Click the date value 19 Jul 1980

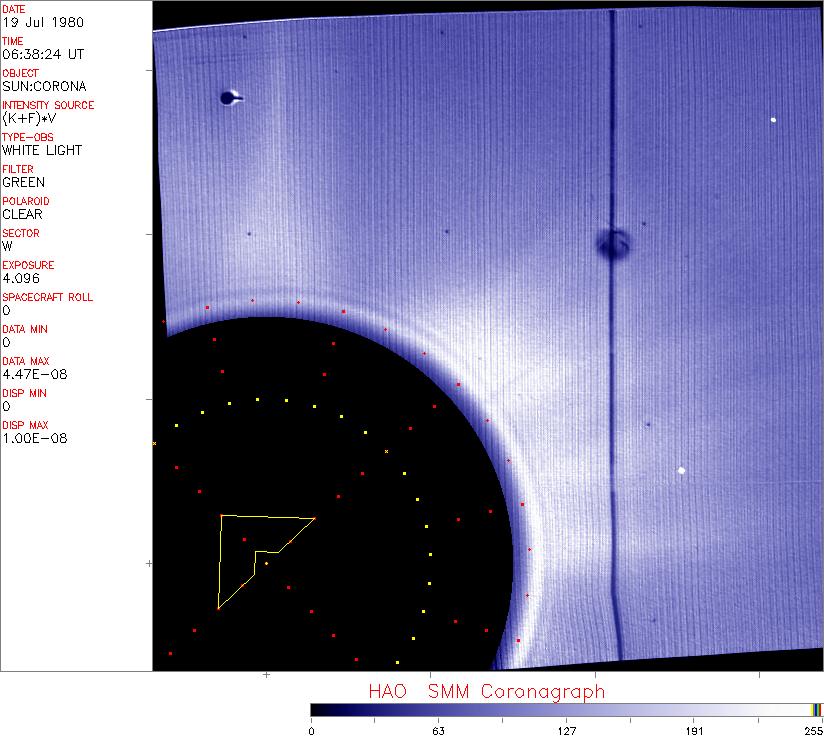point(29,22)
